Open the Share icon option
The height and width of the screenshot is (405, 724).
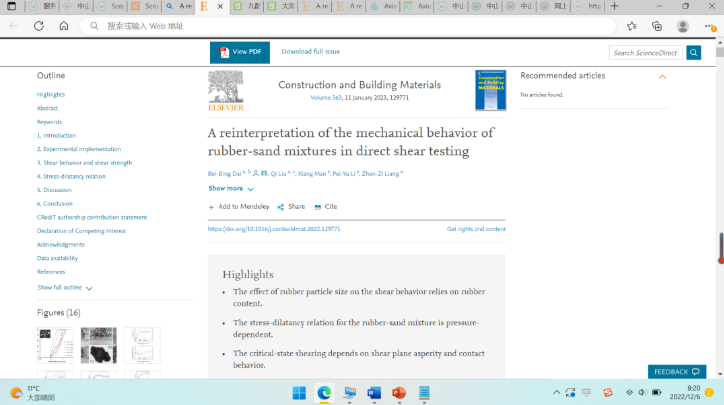coord(281,207)
